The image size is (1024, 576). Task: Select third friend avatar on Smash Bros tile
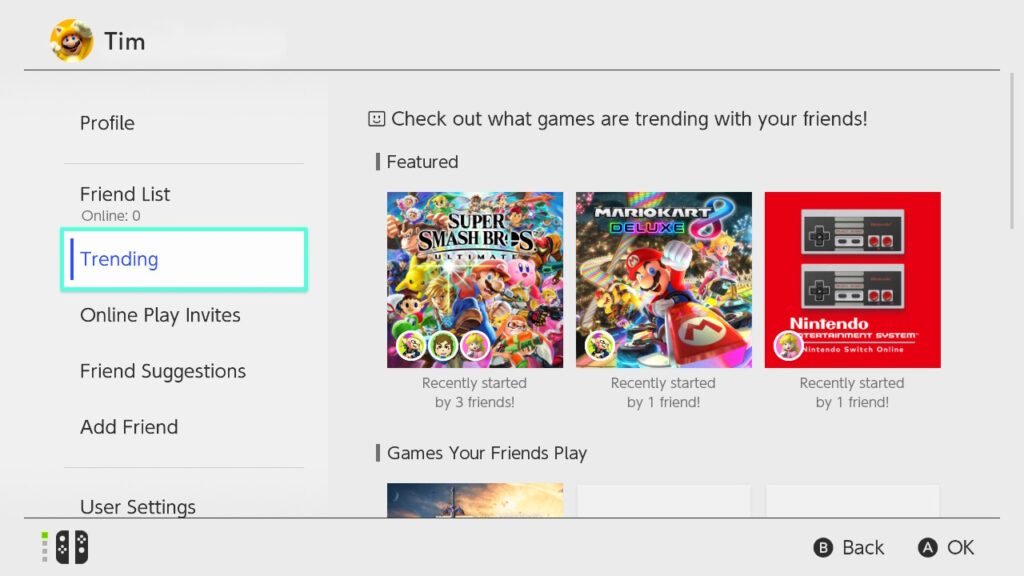click(x=475, y=345)
